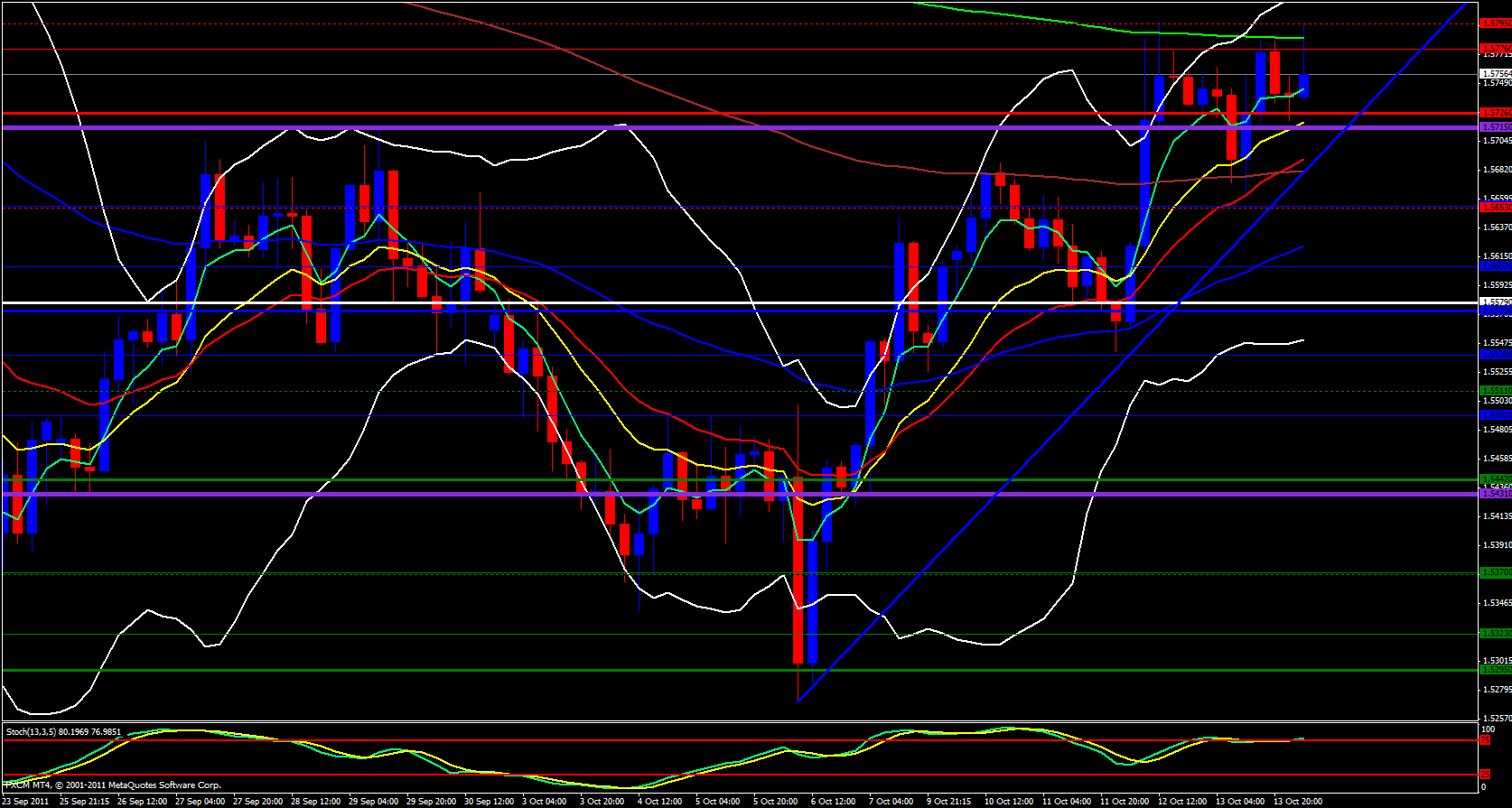
Task: Click the 1.5391 price axis label
Action: (x=1497, y=545)
